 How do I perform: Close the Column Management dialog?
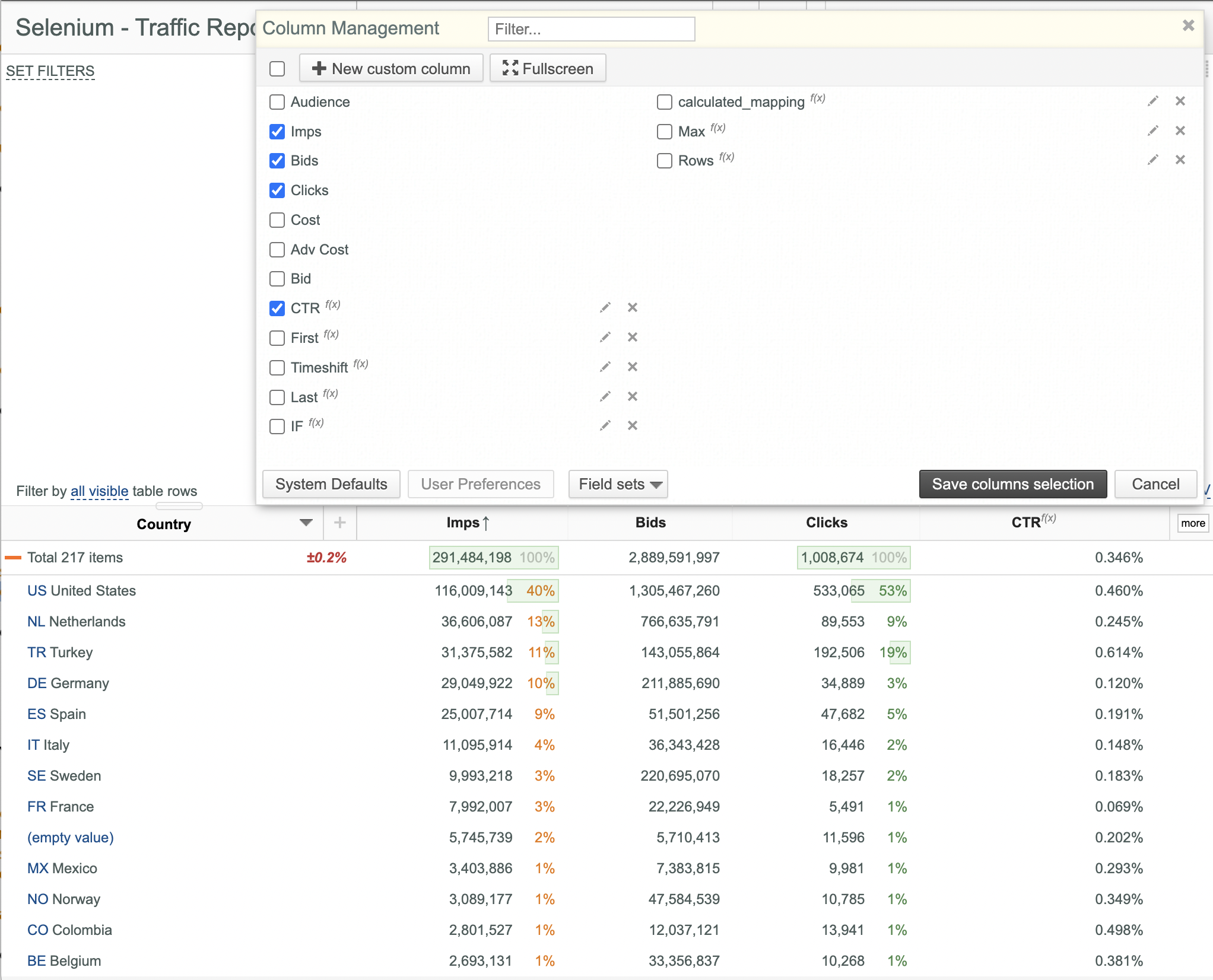pos(1188,26)
